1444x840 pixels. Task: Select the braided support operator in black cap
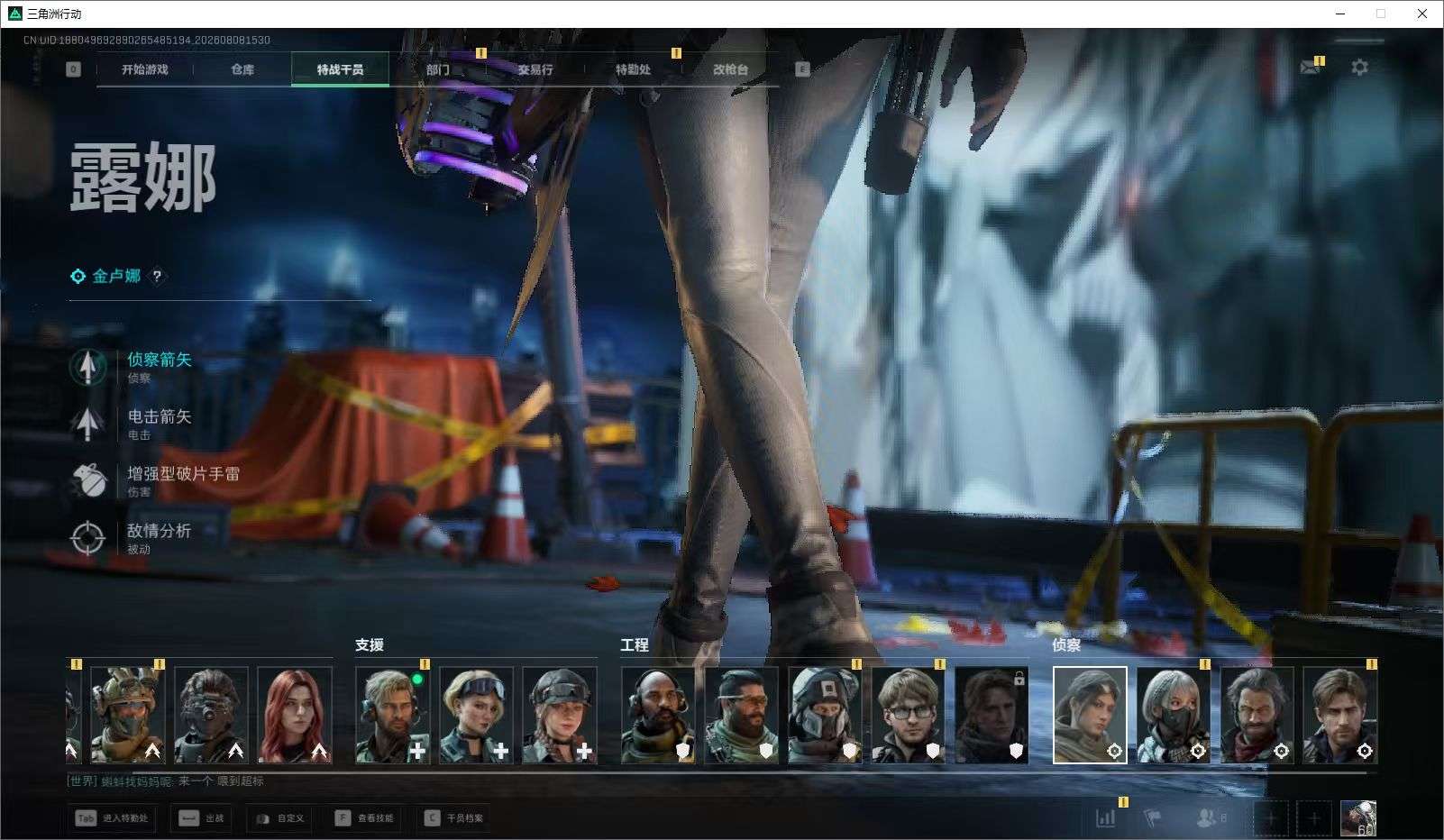point(560,715)
